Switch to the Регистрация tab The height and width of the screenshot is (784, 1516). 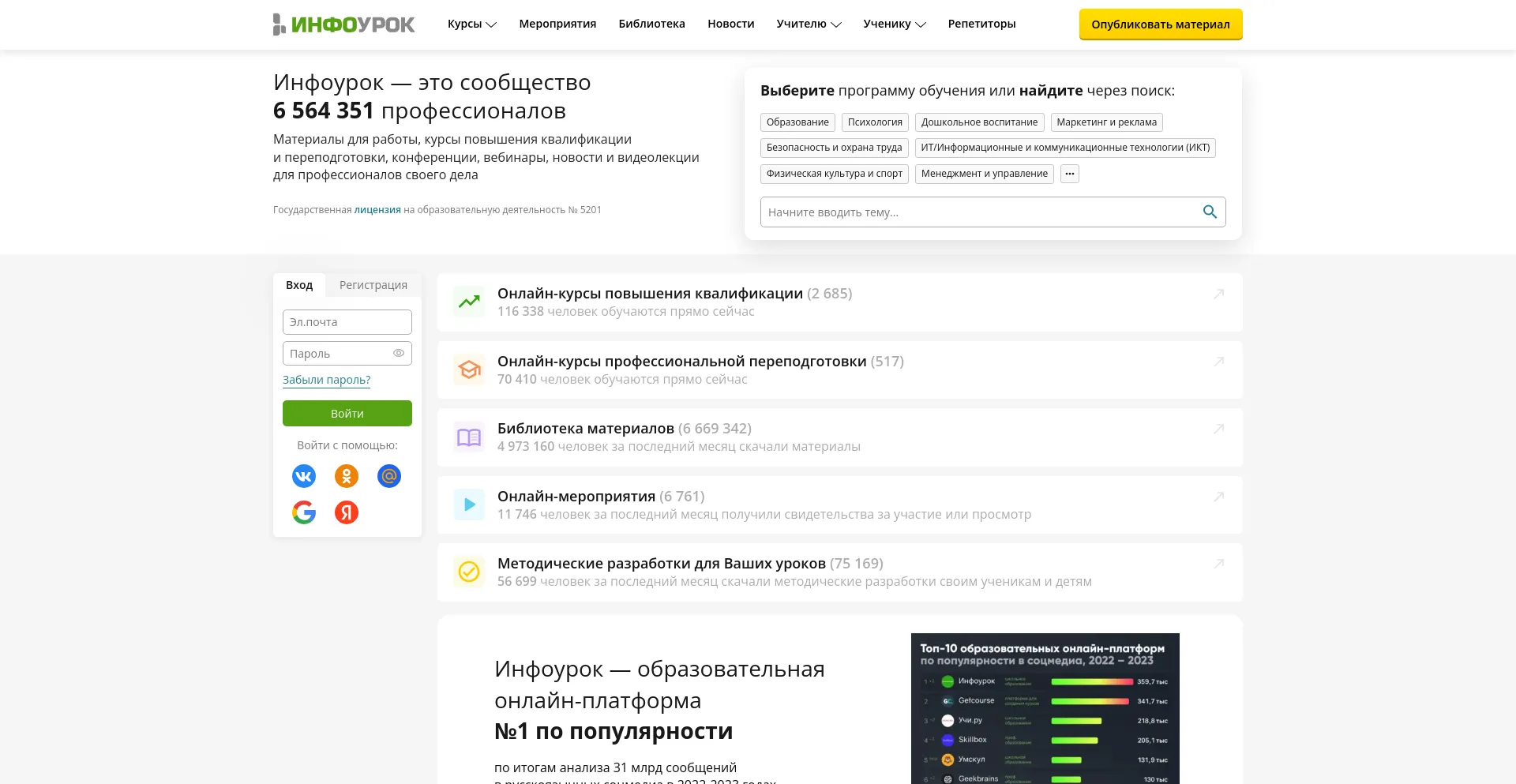[x=373, y=285]
